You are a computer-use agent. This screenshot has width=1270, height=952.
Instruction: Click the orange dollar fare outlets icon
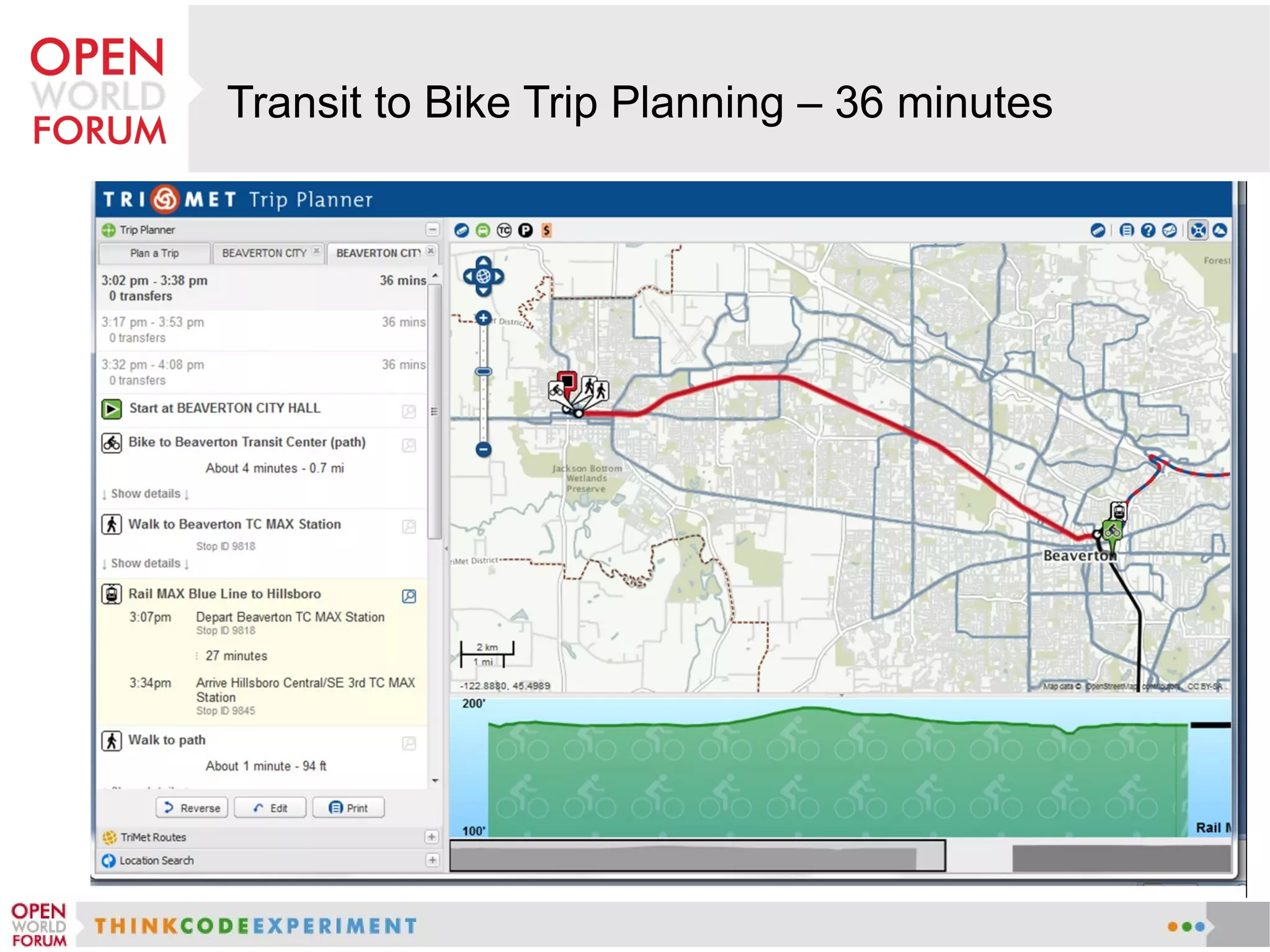(x=546, y=231)
